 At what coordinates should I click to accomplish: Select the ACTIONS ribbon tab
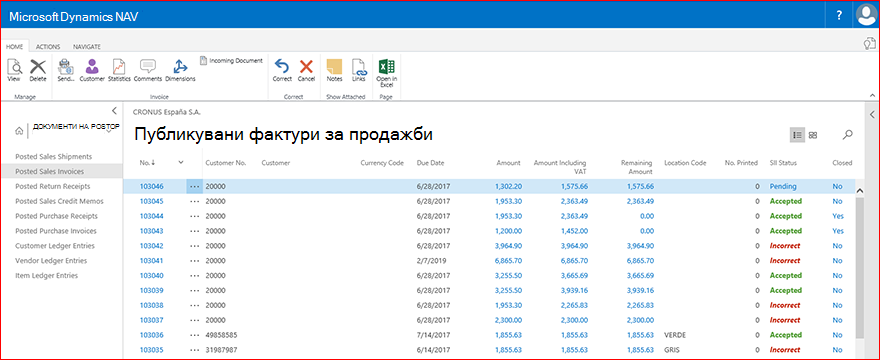[48, 47]
